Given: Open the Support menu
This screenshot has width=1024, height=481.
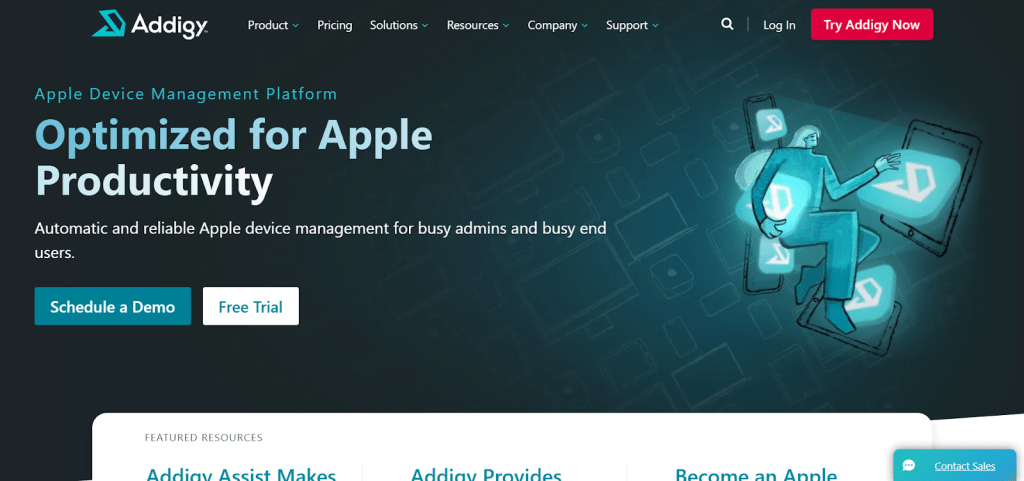Looking at the screenshot, I should [632, 25].
